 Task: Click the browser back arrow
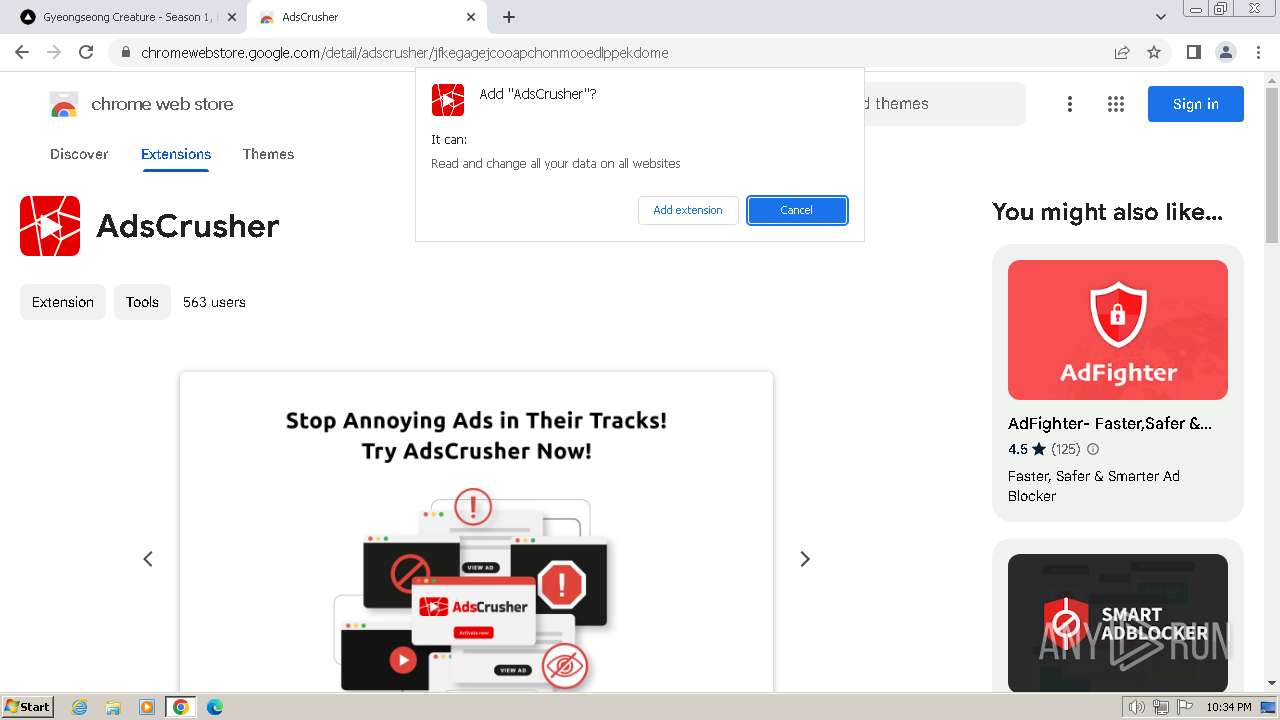pos(22,52)
